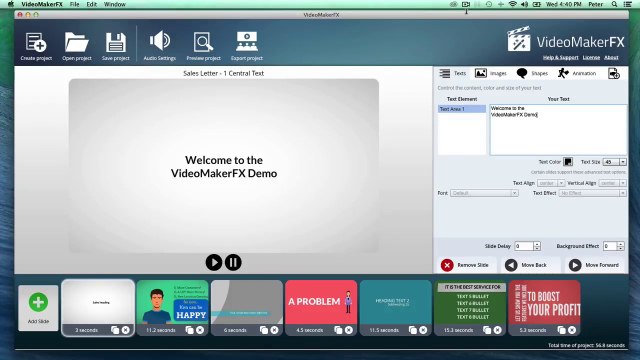Open the Notification Center icon
This screenshot has width=640, height=360.
[628, 4]
